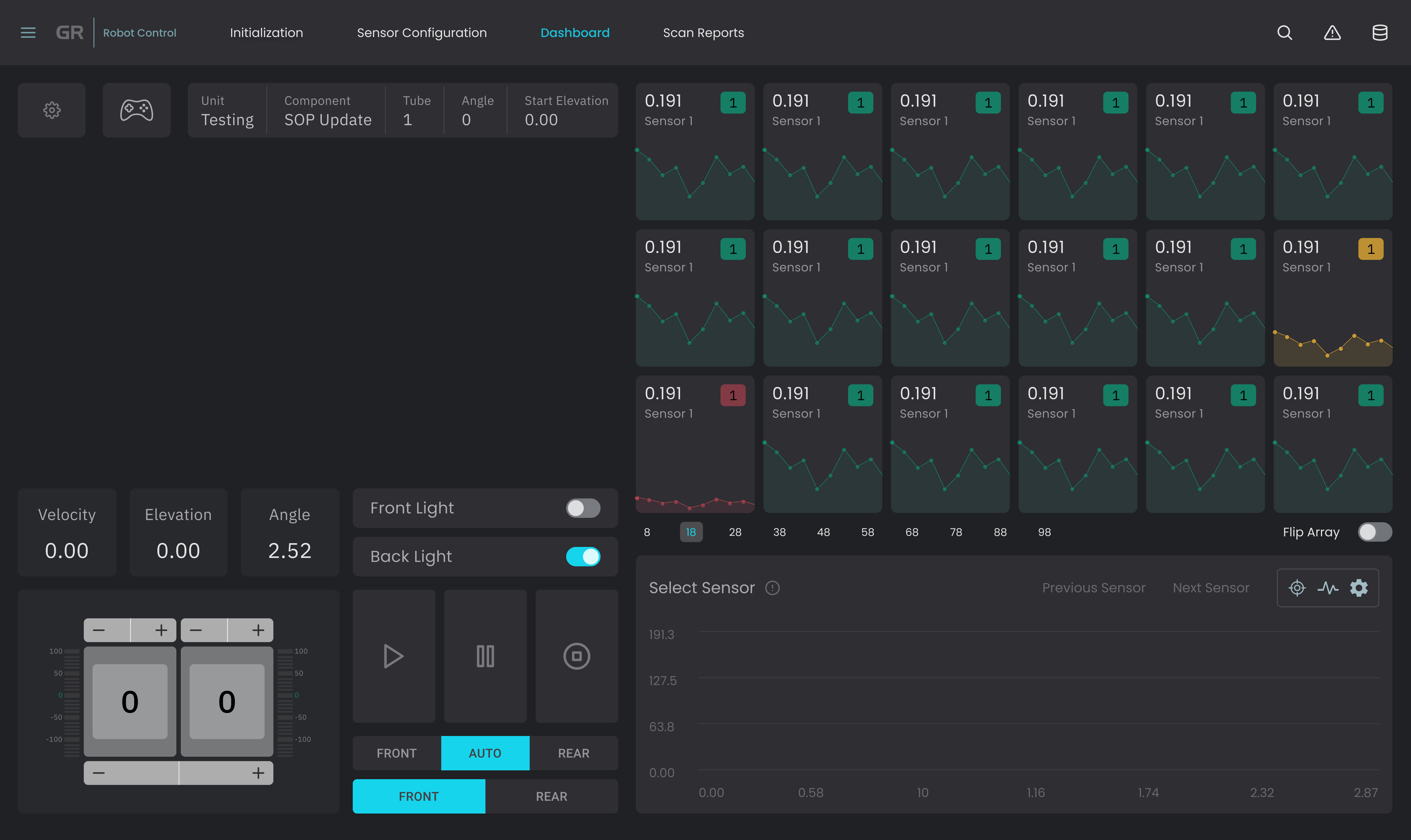Screen dimensions: 1411x840
Task: Decrease right joystick value with minus
Action: pyautogui.click(x=196, y=630)
